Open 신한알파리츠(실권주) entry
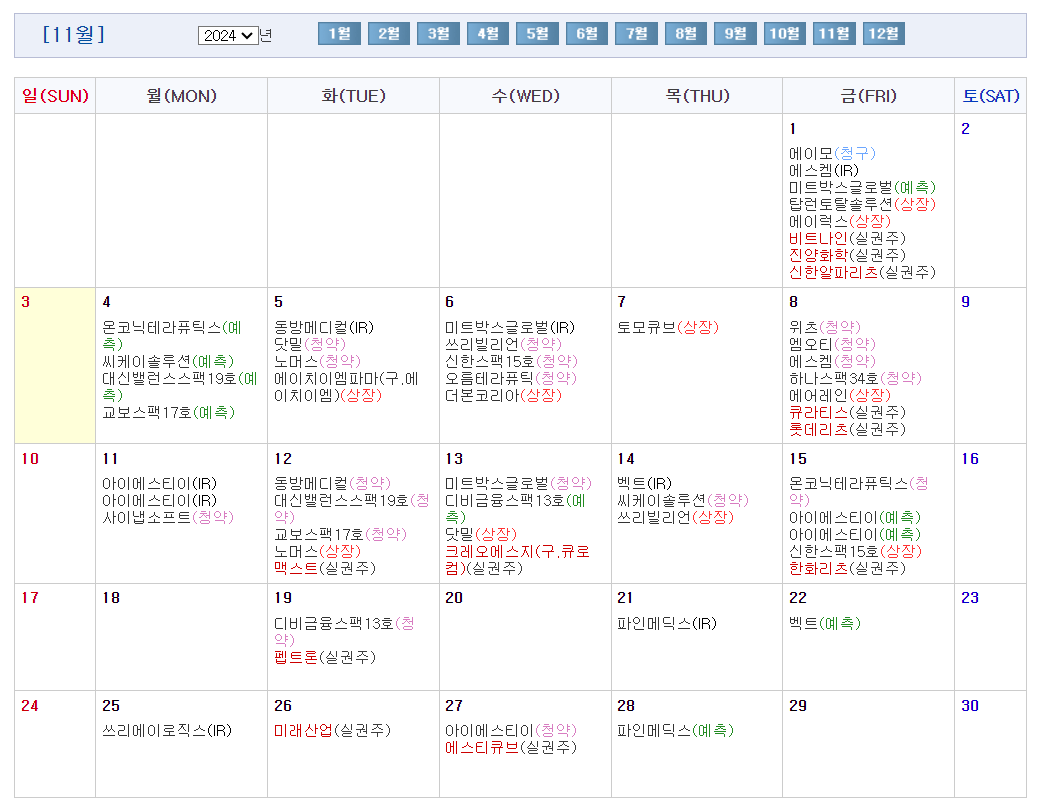The image size is (1038, 805). (862, 272)
